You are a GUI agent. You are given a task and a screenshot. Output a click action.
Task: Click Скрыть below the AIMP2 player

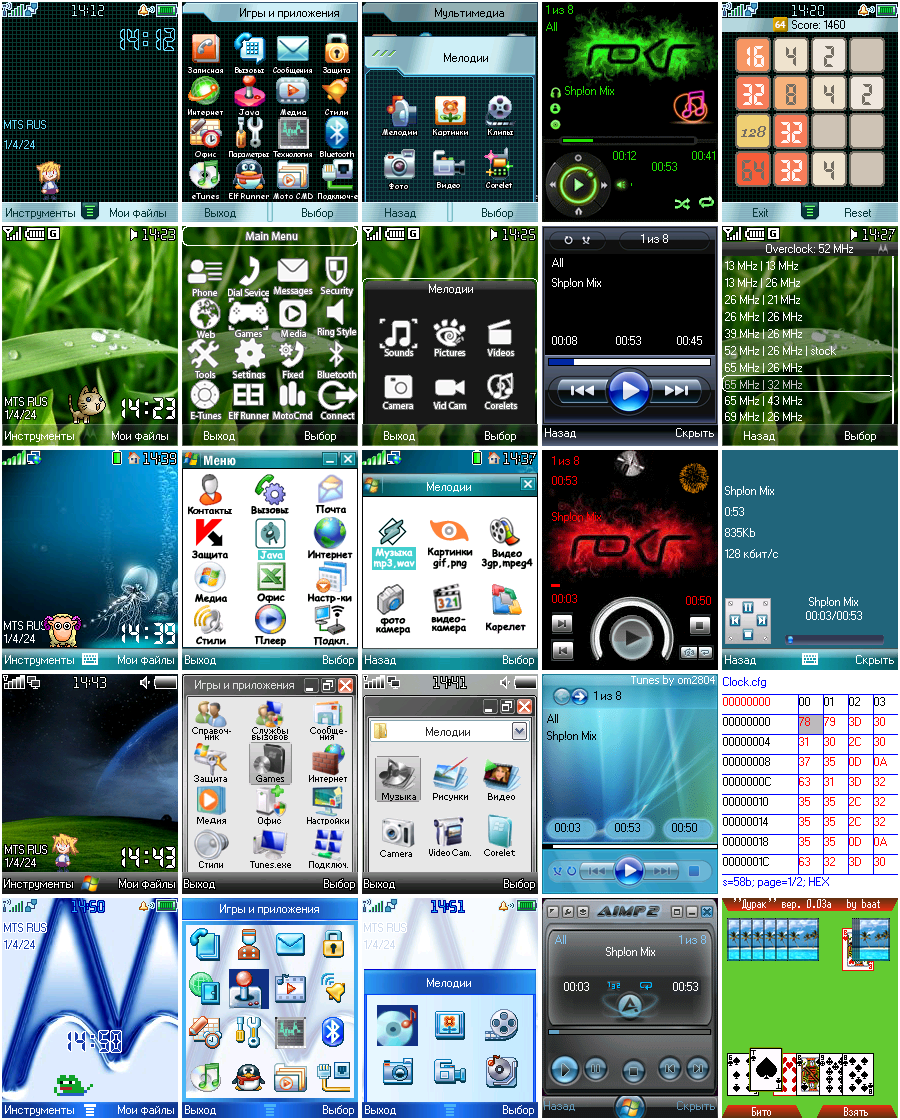[694, 1106]
